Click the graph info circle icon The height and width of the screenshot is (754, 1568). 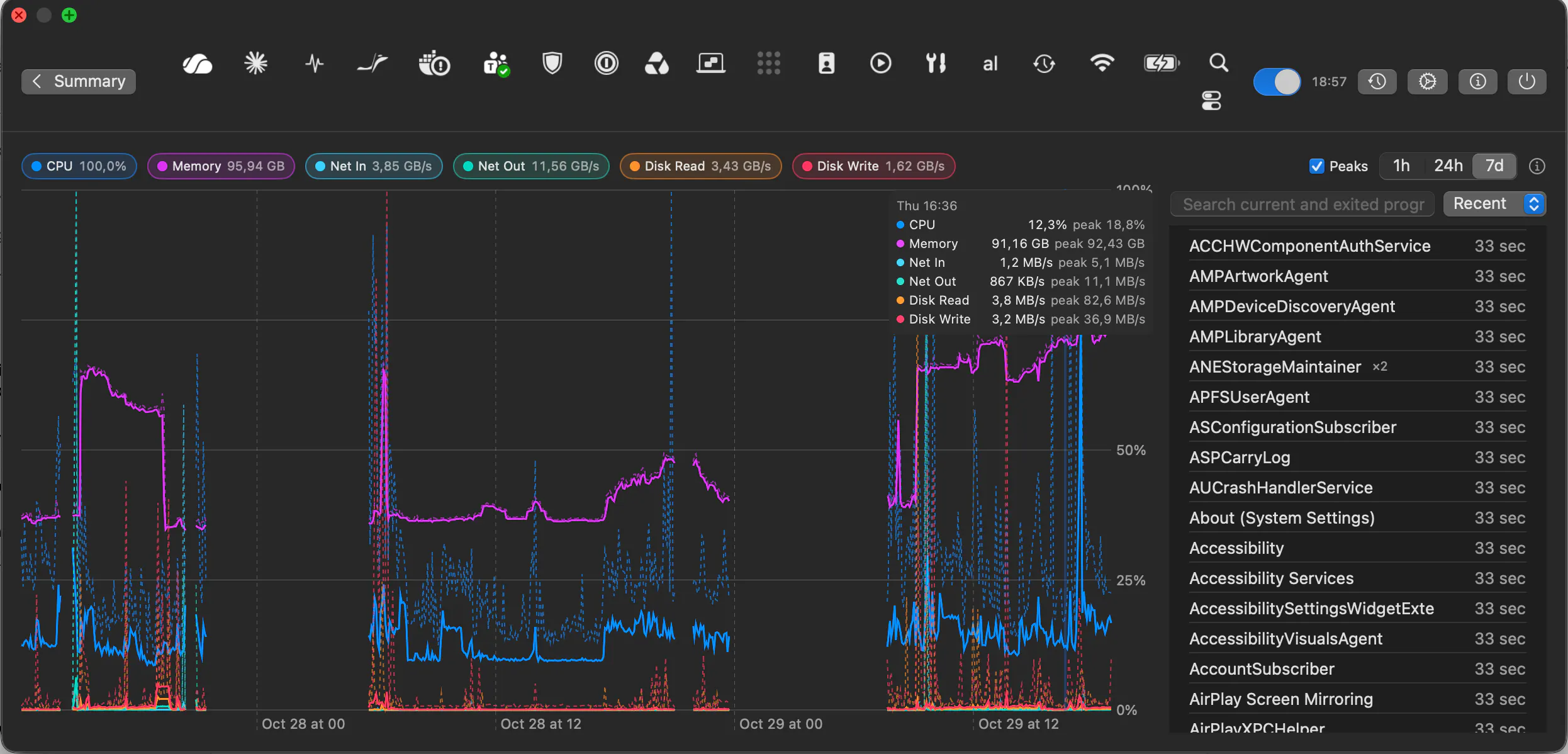pyautogui.click(x=1537, y=166)
